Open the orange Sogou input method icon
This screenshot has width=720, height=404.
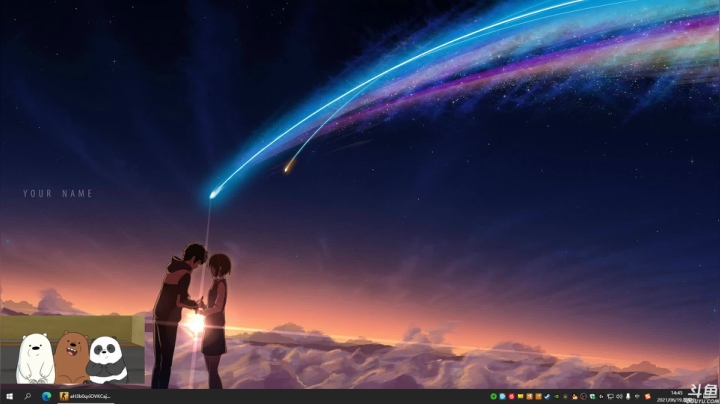[x=647, y=396]
